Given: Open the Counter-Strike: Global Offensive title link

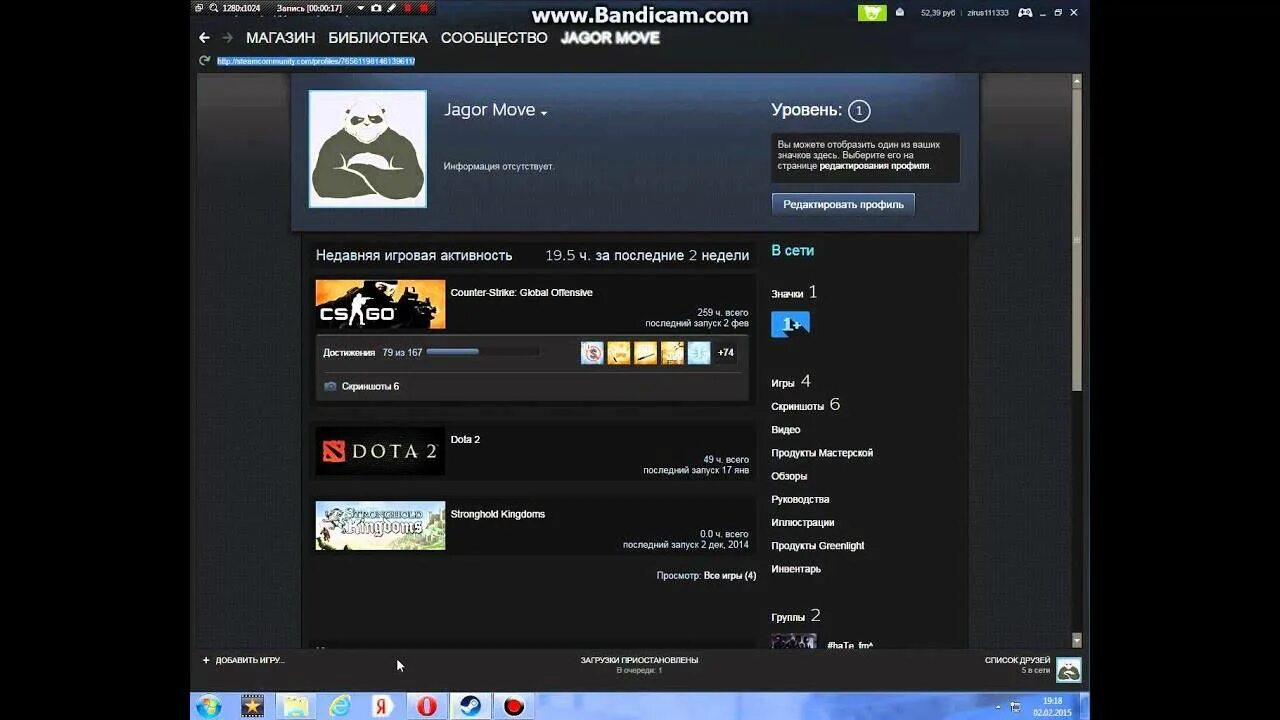Looking at the screenshot, I should 521,293.
